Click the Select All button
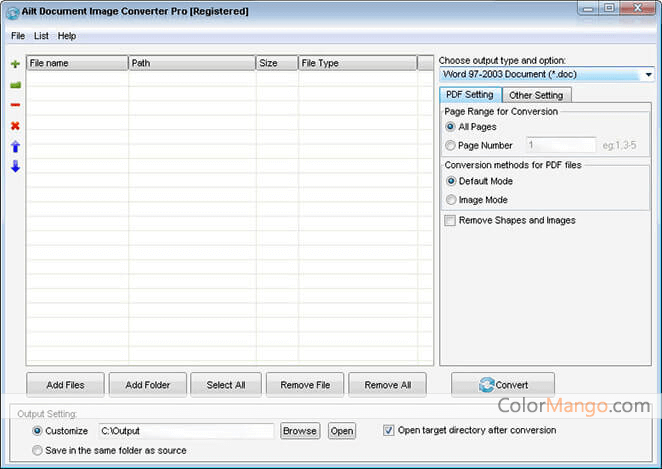This screenshot has height=469, width=662. [x=226, y=385]
